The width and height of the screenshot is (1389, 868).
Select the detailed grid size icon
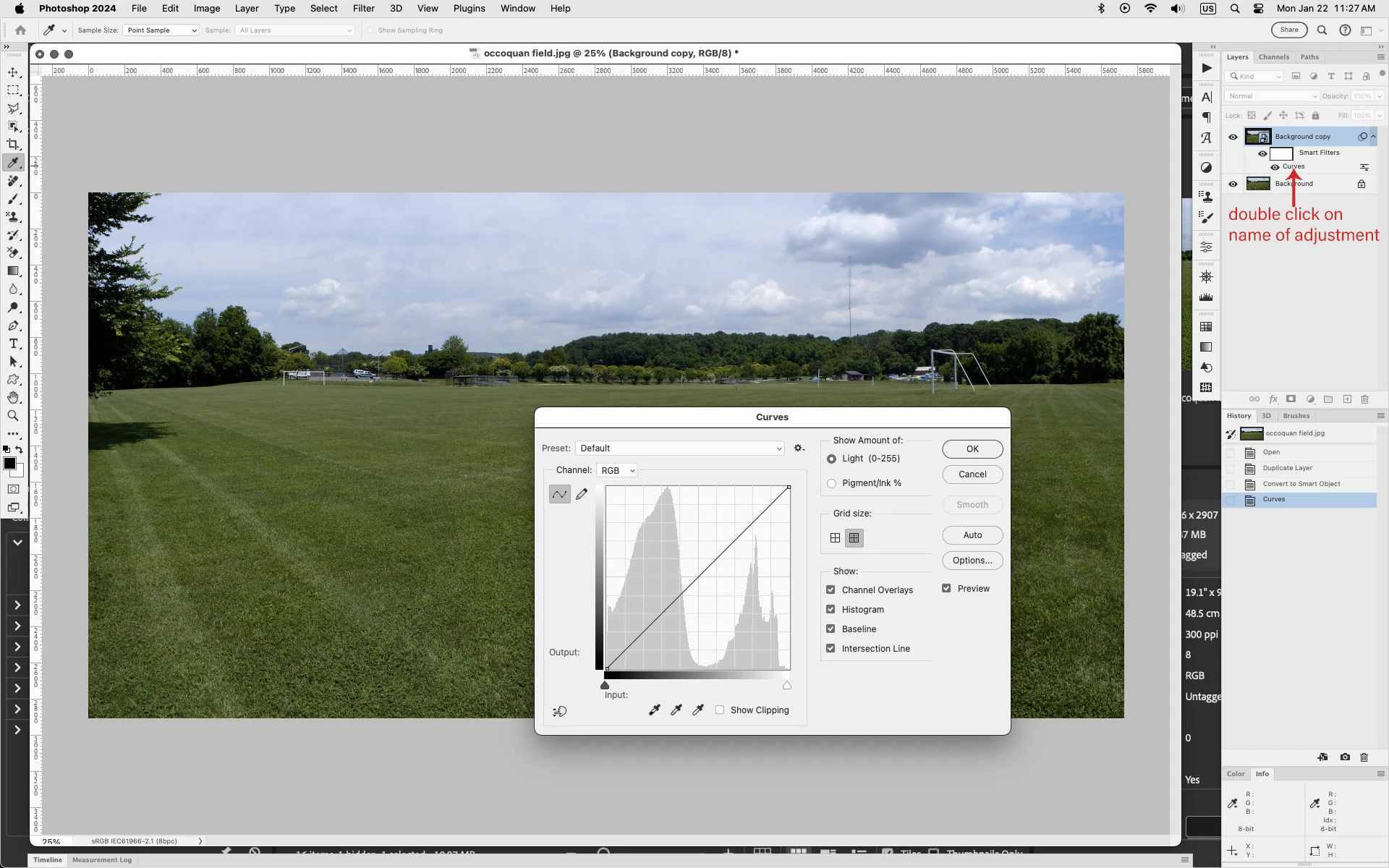pyautogui.click(x=854, y=538)
